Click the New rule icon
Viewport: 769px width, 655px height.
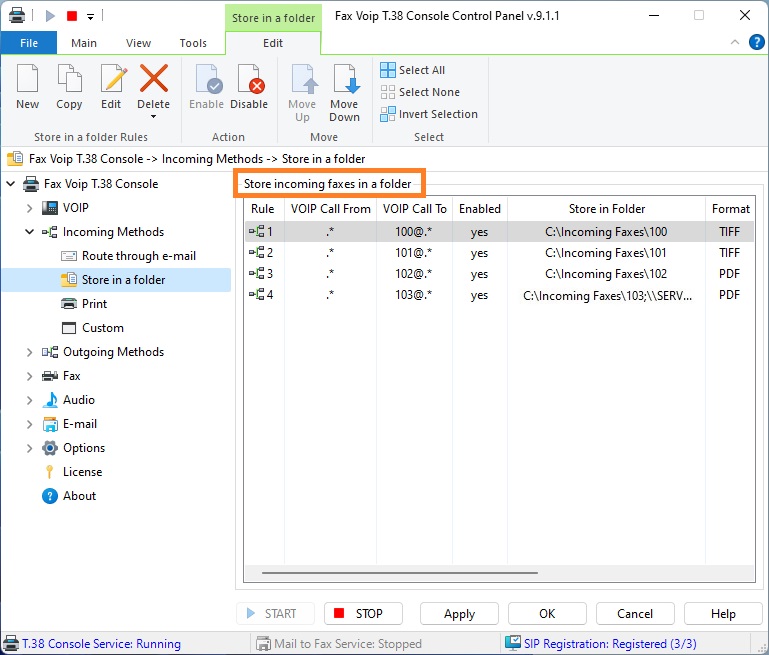[27, 78]
